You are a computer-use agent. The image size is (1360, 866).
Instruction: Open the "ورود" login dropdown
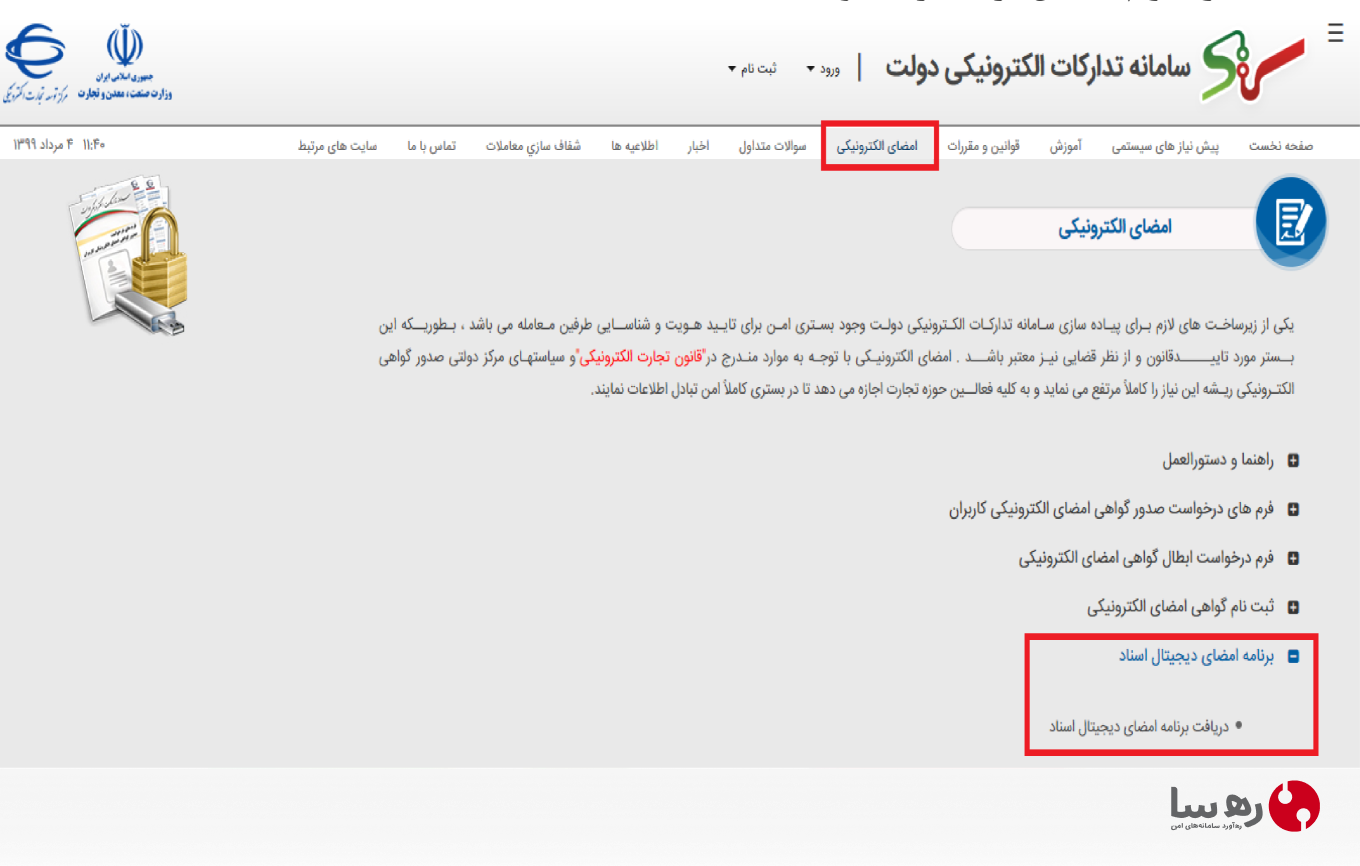point(823,69)
